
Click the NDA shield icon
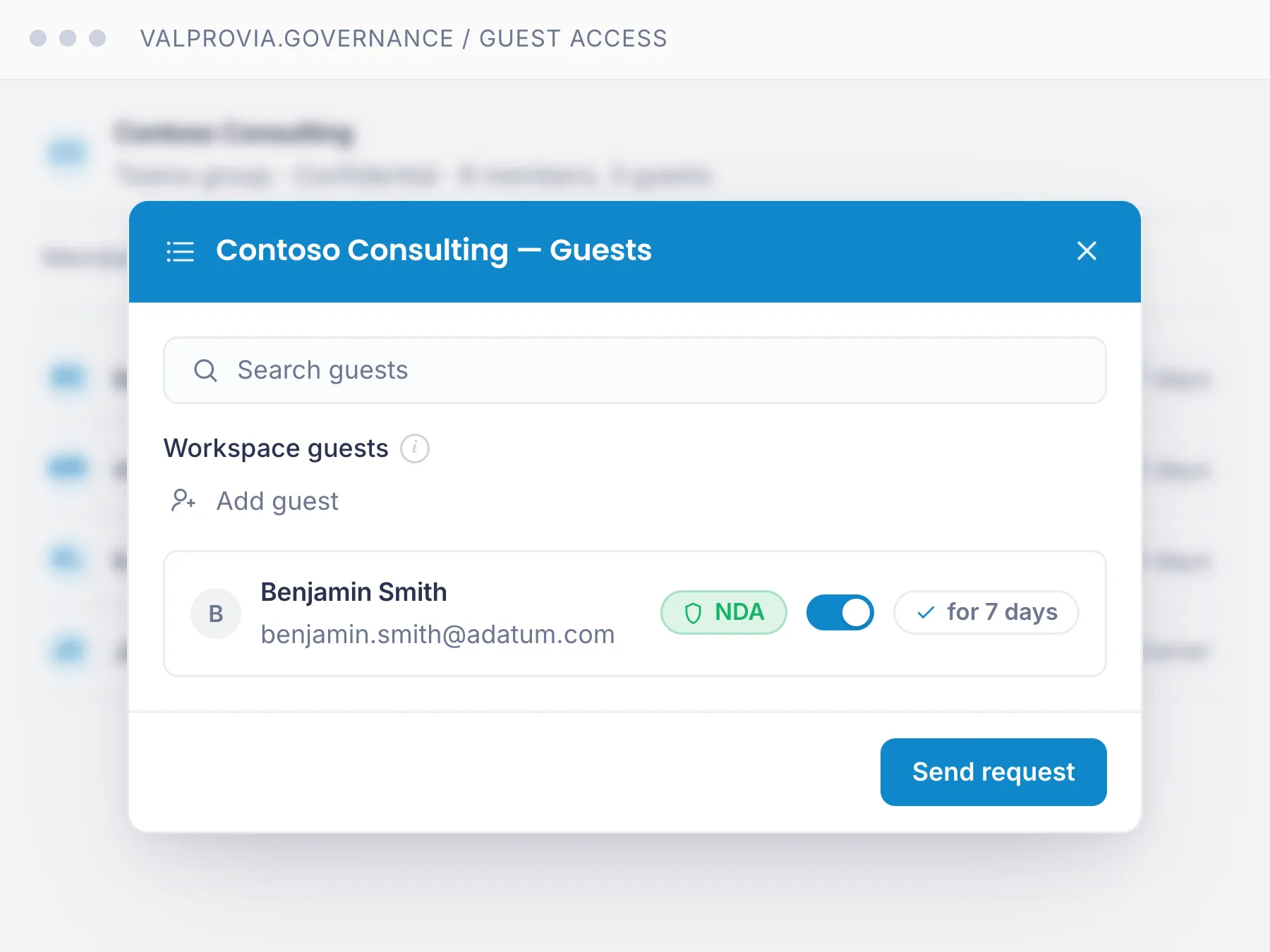click(x=694, y=613)
